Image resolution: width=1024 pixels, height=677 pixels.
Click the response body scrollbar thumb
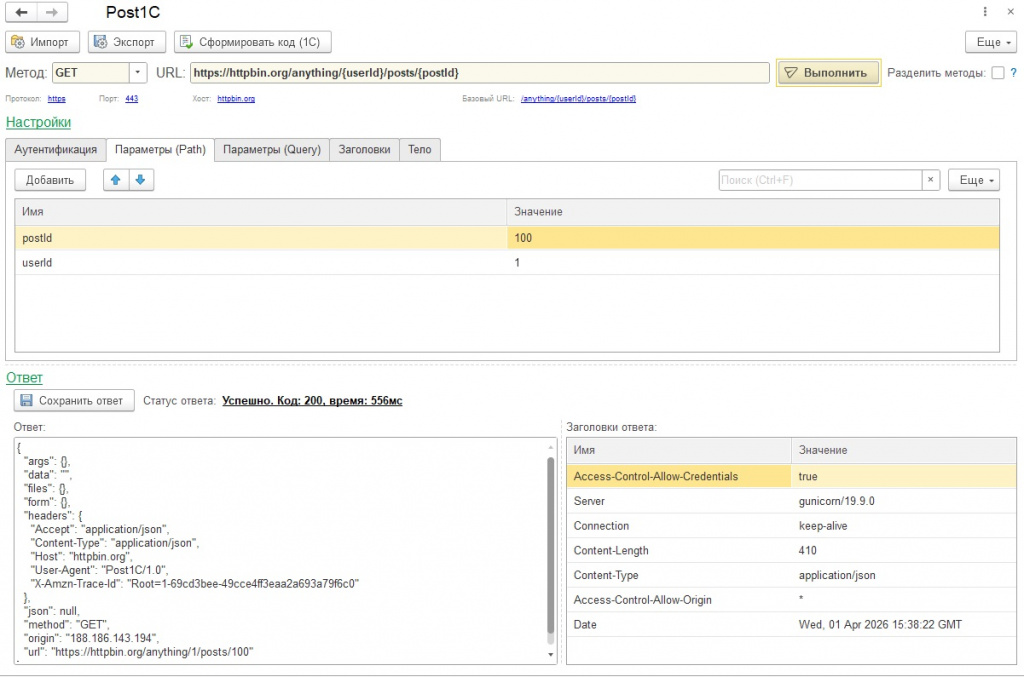551,545
